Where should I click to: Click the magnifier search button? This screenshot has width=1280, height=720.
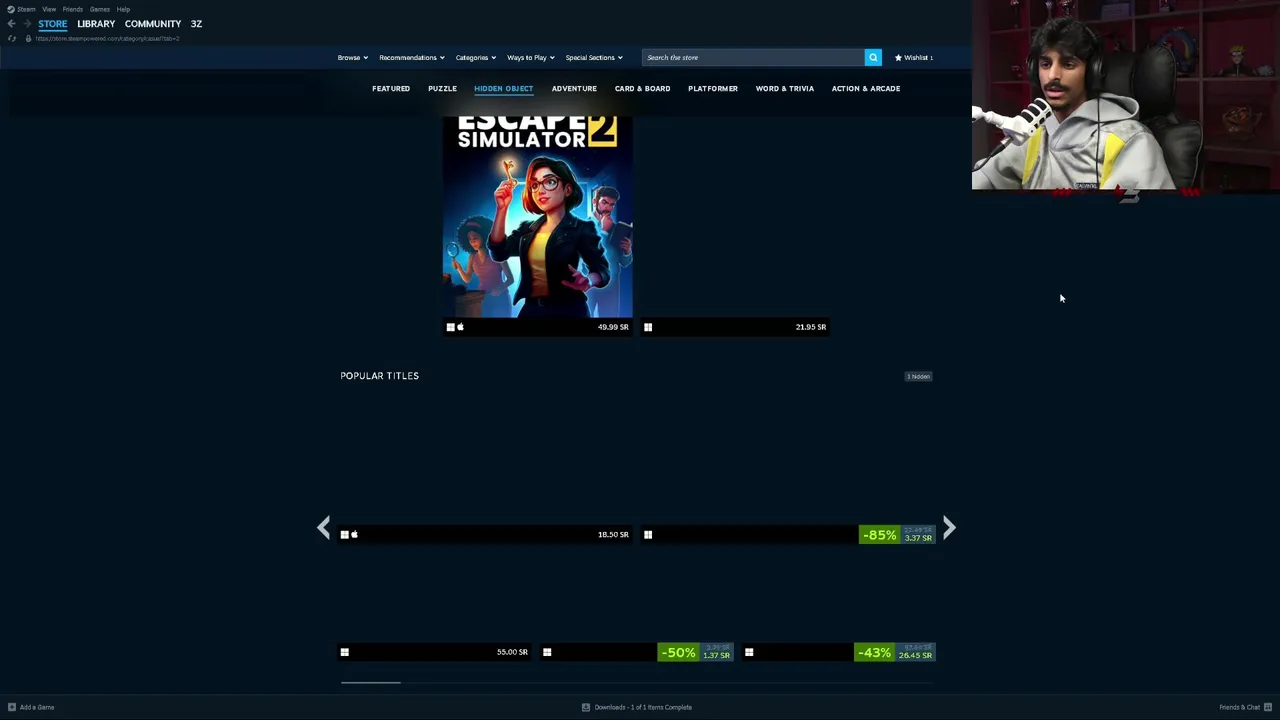873,57
